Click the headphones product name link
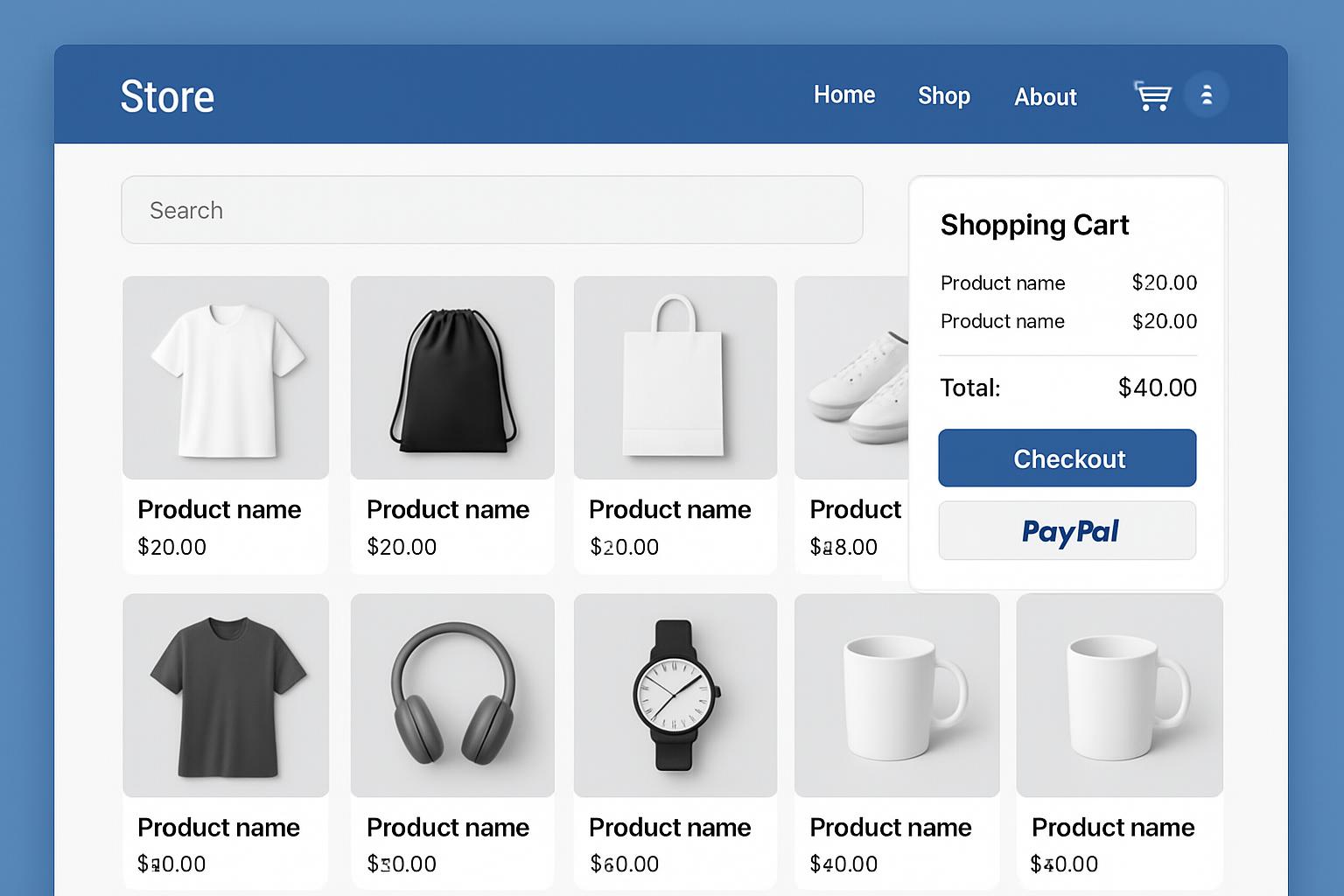This screenshot has width=1344, height=896. pos(447,827)
